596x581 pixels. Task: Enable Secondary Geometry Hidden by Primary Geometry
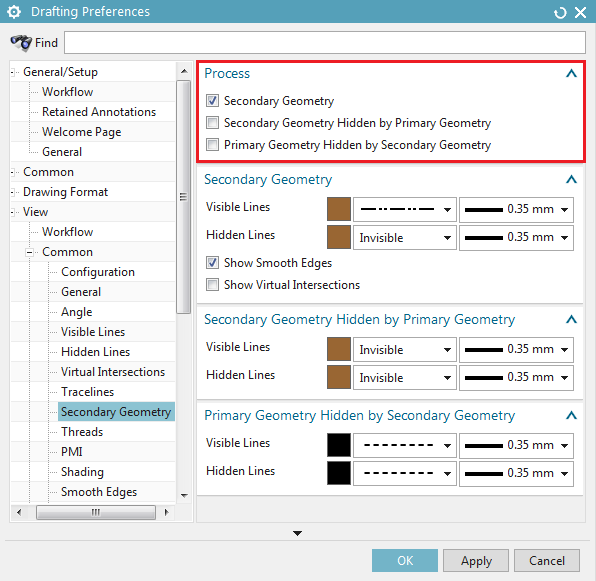(212, 123)
